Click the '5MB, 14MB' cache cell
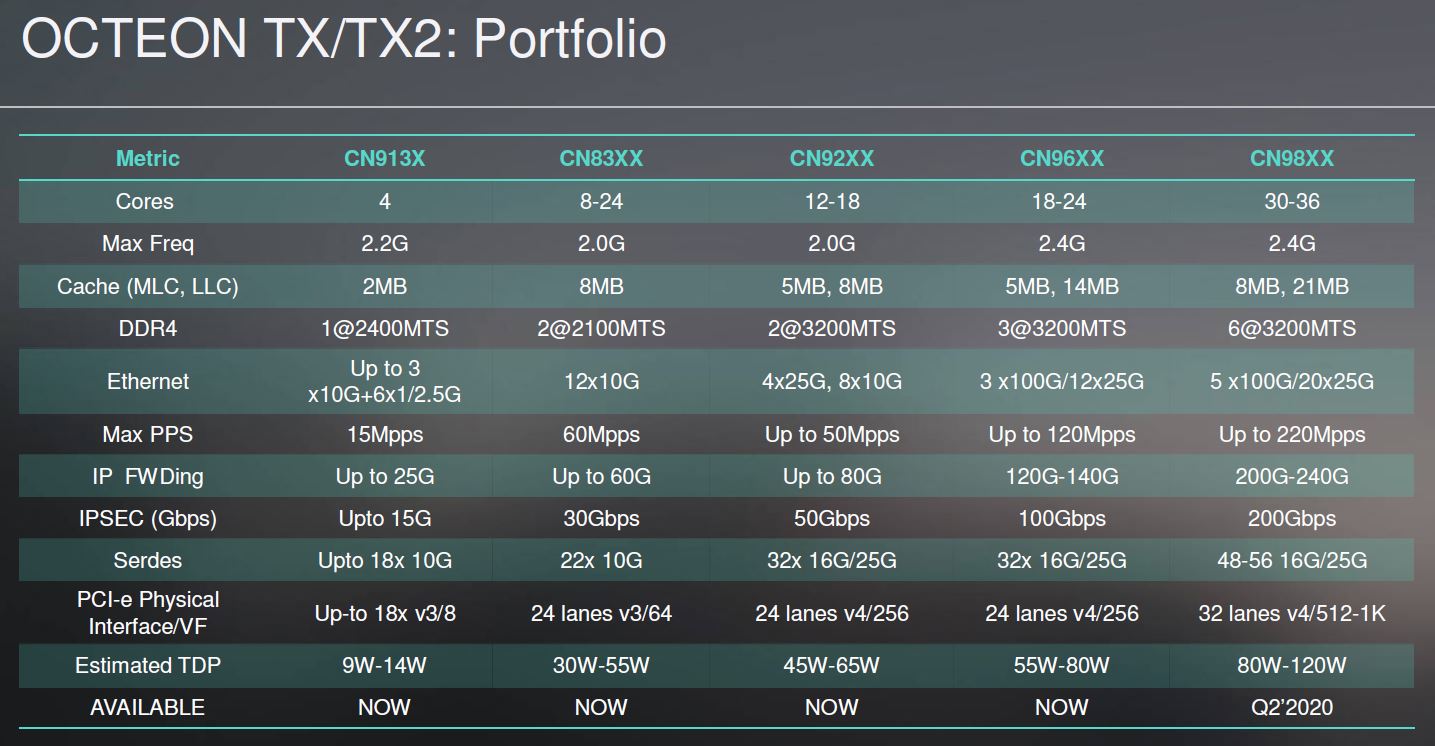The height and width of the screenshot is (746, 1435). point(1062,286)
